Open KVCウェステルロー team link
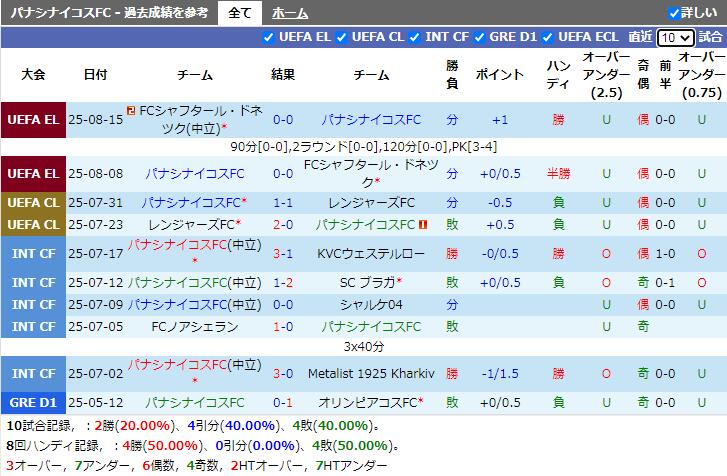This screenshot has width=727, height=476. click(x=371, y=254)
